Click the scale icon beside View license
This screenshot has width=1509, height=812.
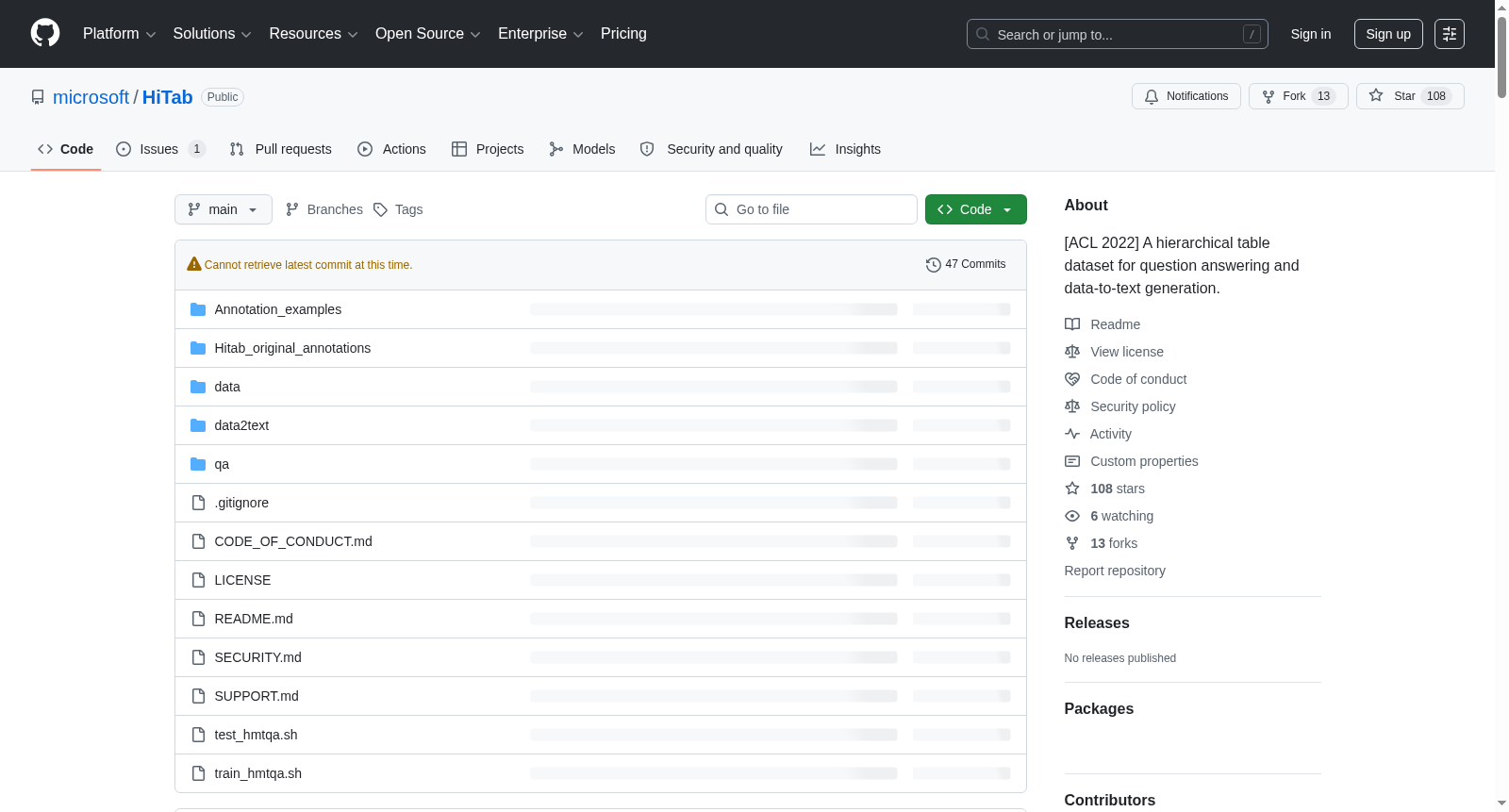(1072, 352)
